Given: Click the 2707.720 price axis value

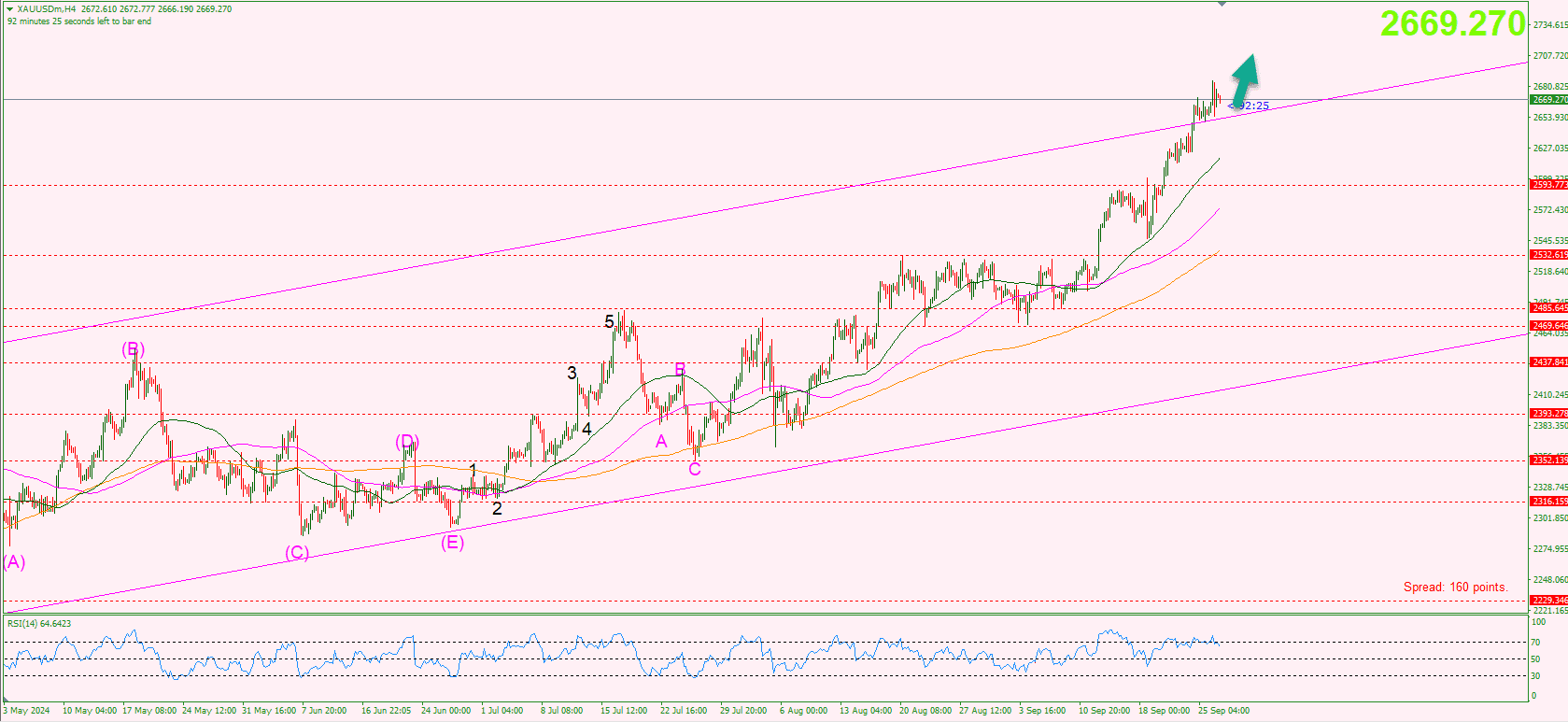Looking at the screenshot, I should 1550,56.
